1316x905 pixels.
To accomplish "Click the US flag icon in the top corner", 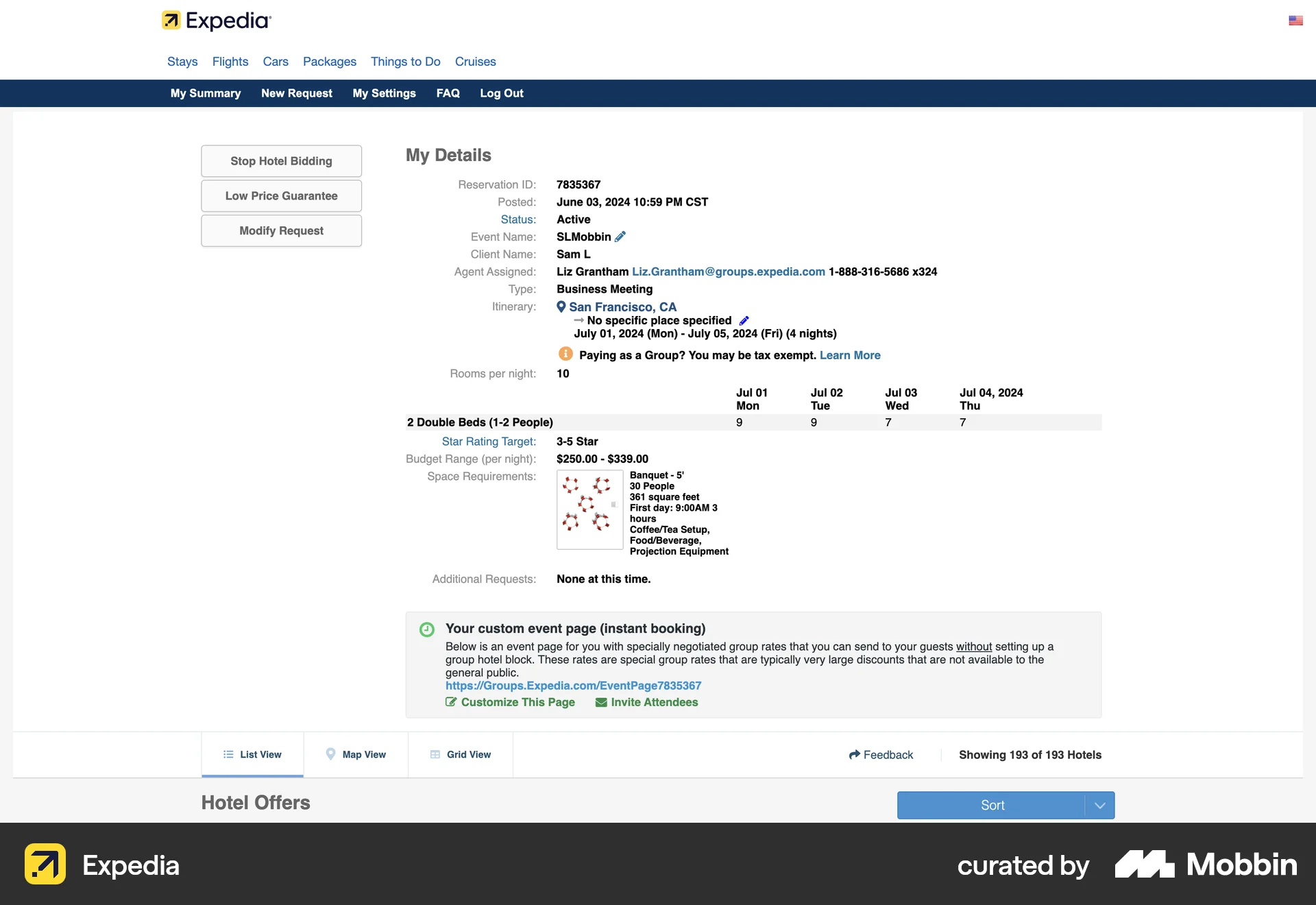I will point(1295,20).
